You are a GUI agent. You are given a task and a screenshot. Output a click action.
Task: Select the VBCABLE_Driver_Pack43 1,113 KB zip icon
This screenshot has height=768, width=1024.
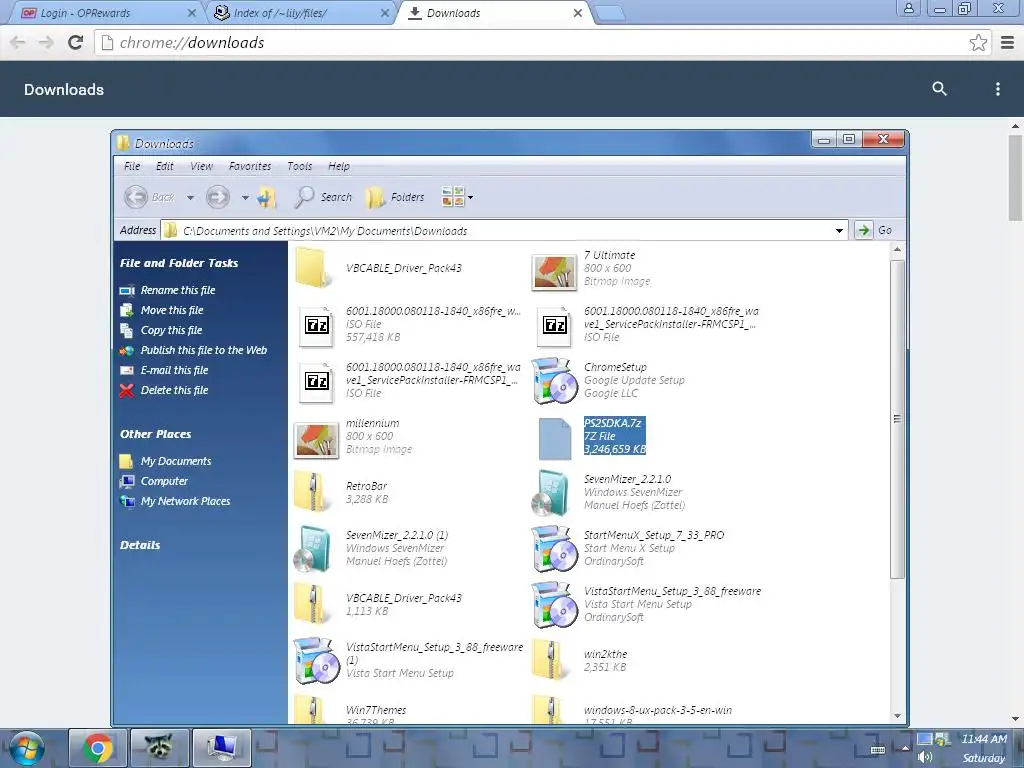[314, 603]
